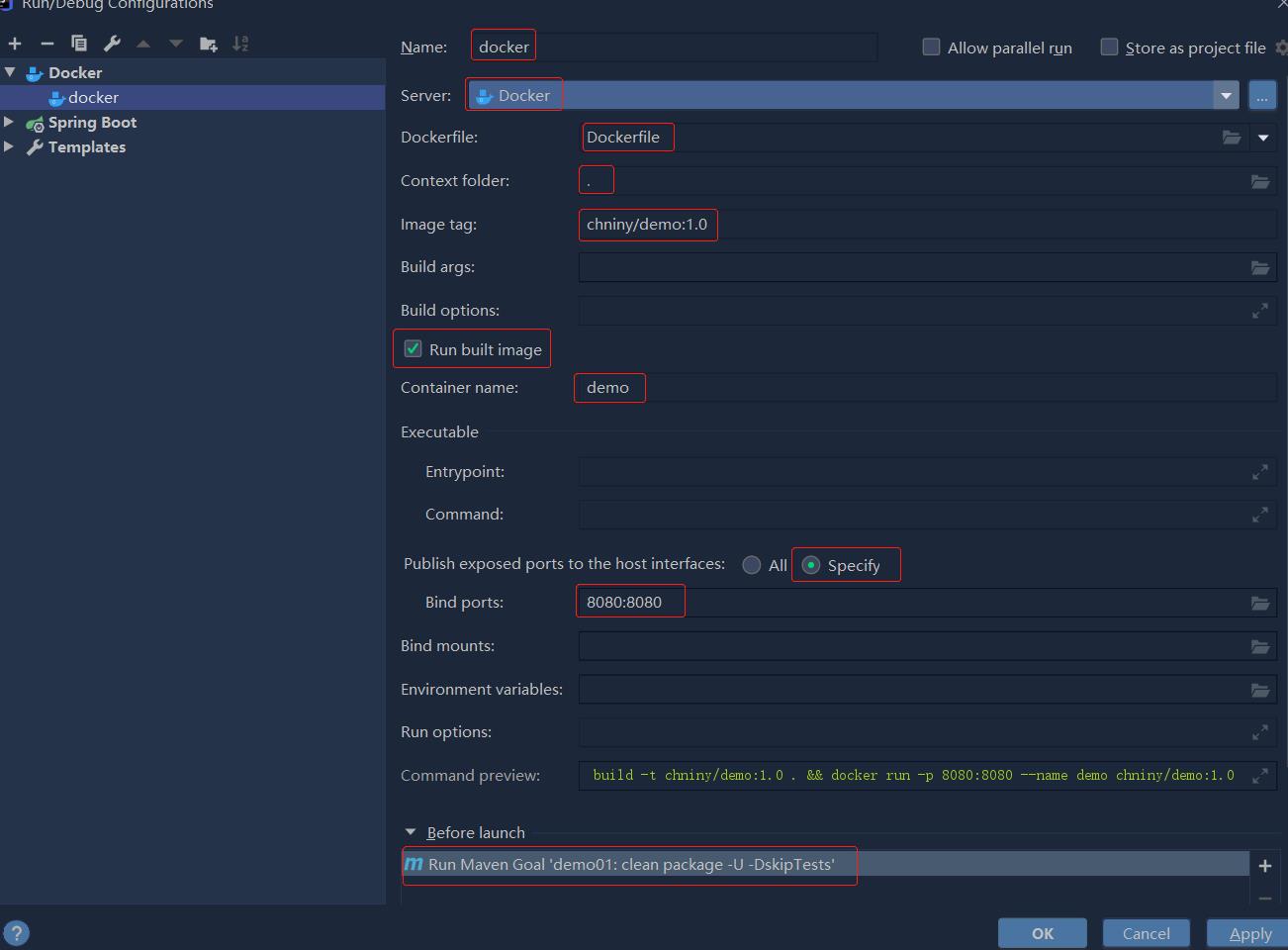Expand the Command field

click(x=1260, y=515)
